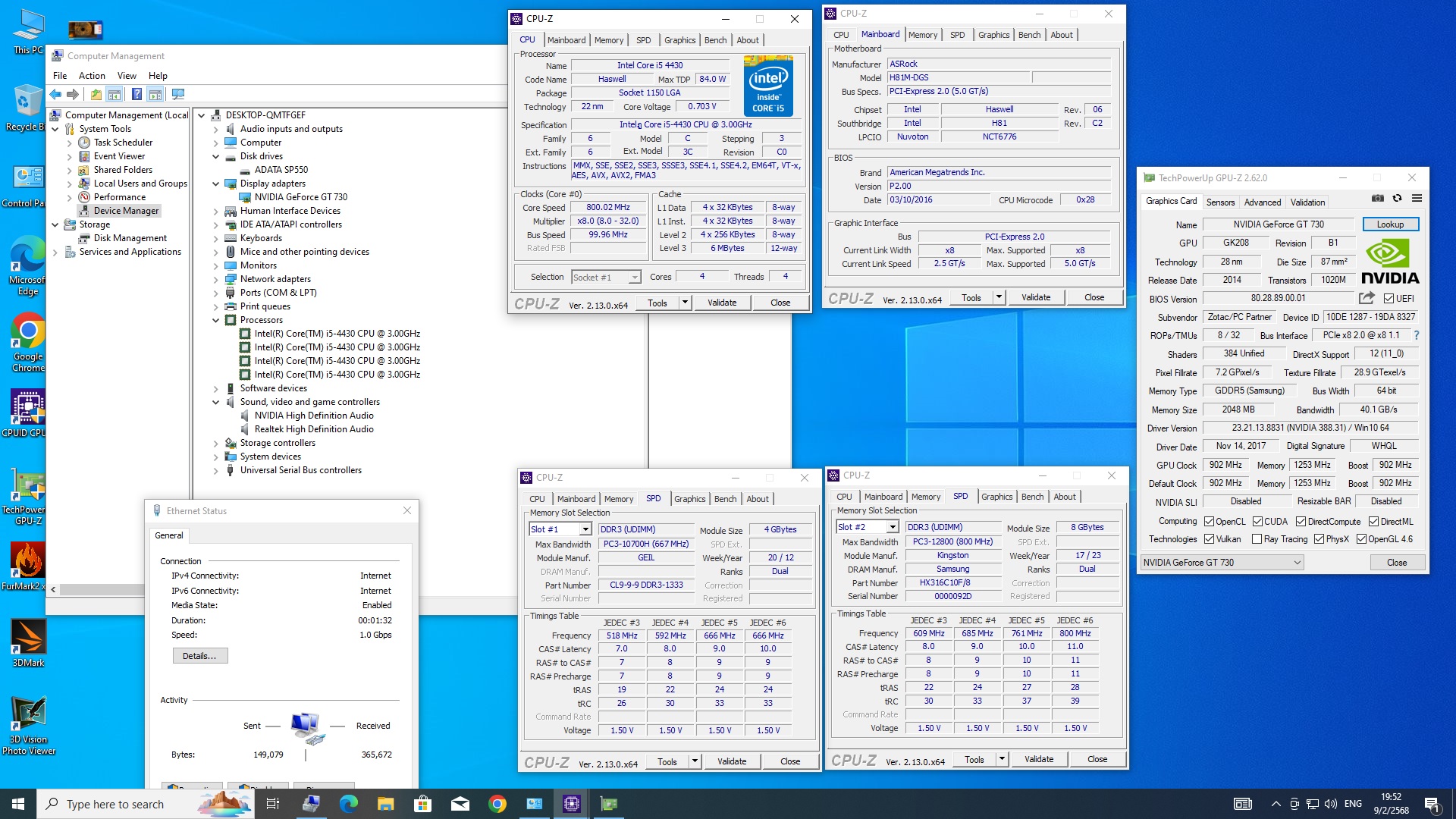1456x819 pixels.
Task: Open Task View on the taskbar
Action: click(273, 804)
